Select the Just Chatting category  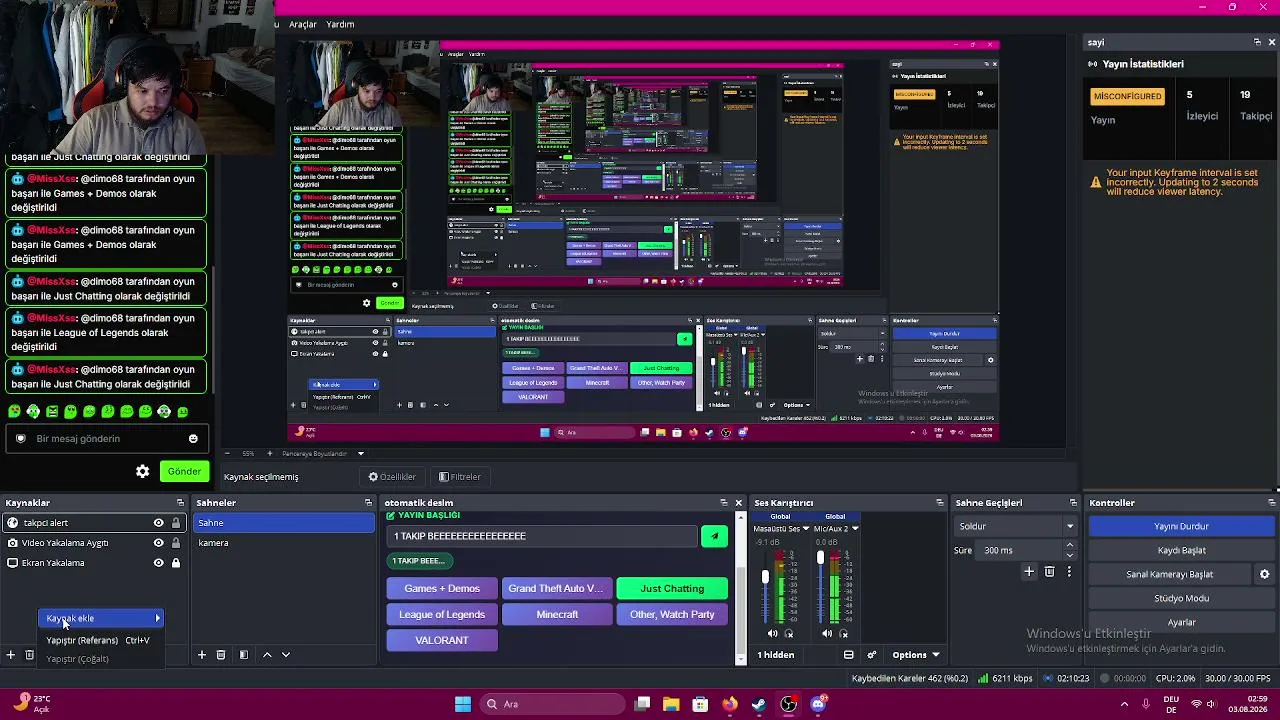coord(672,589)
